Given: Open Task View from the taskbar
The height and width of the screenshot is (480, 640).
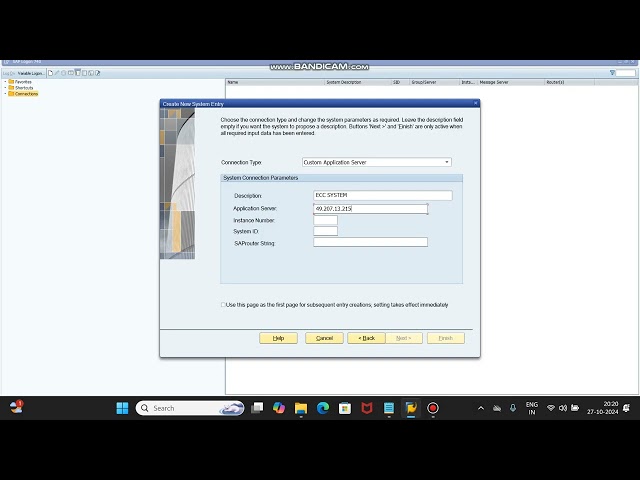Looking at the screenshot, I should 257,408.
